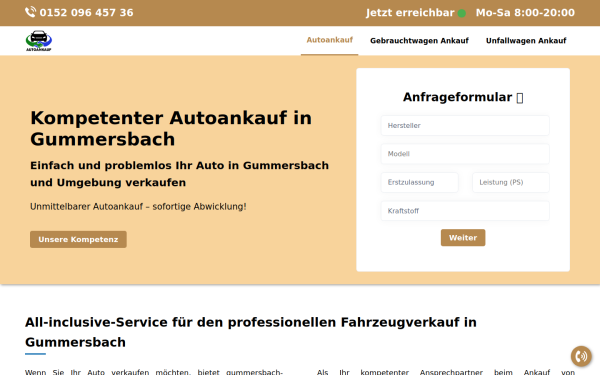Click the All-inclusive-Service section heading
Image resolution: width=600 pixels, height=375 pixels.
tap(251, 332)
